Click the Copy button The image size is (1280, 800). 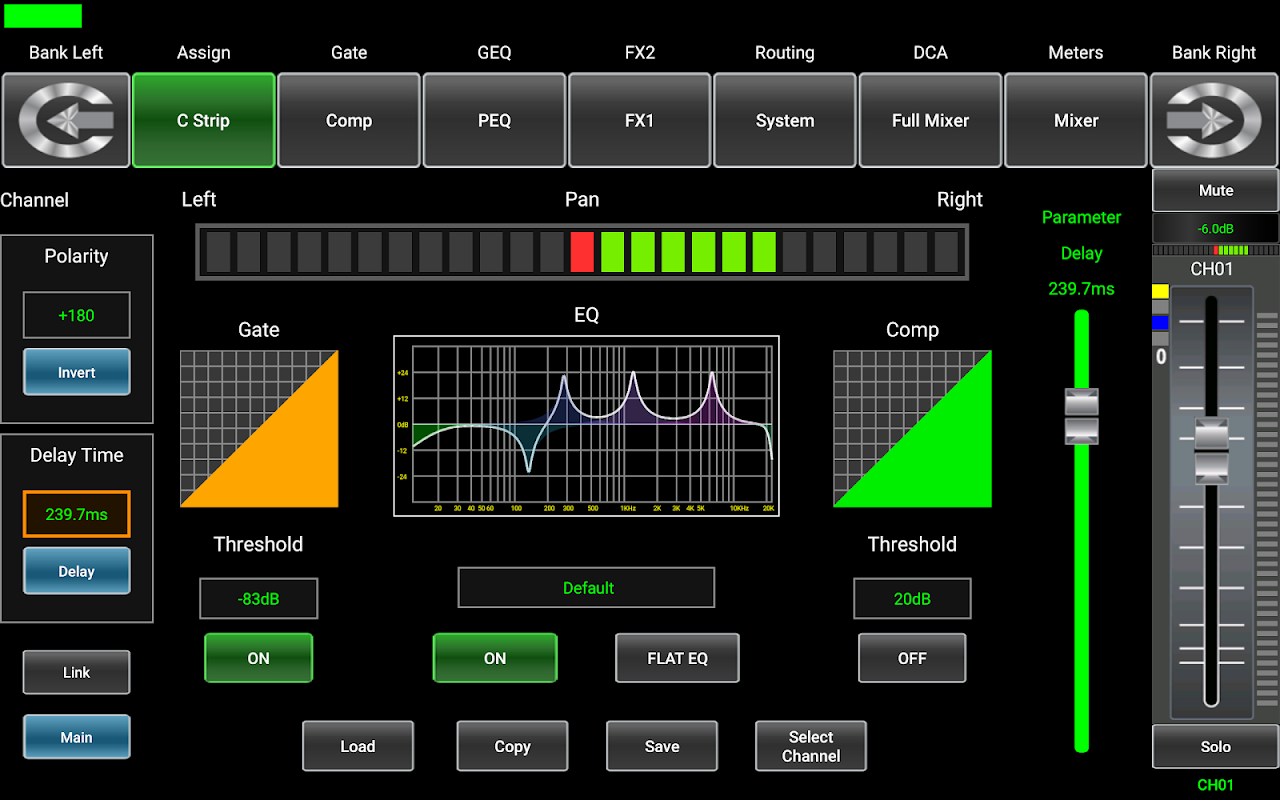tap(512, 746)
